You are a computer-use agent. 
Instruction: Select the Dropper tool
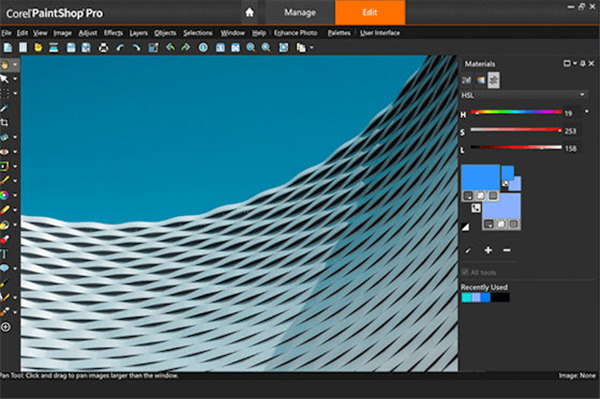tap(5, 108)
